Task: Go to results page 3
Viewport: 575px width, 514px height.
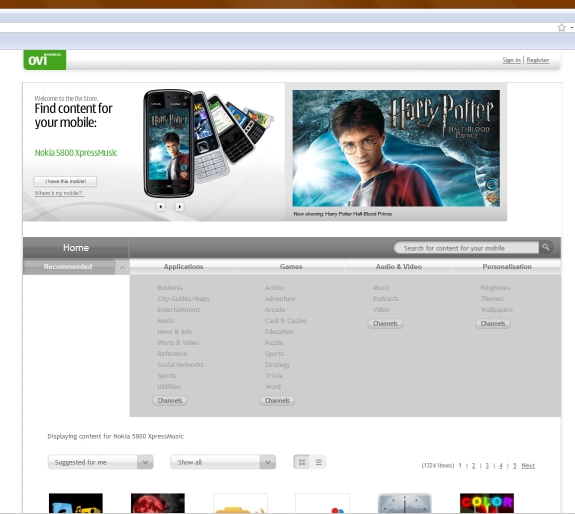Action: [487, 466]
